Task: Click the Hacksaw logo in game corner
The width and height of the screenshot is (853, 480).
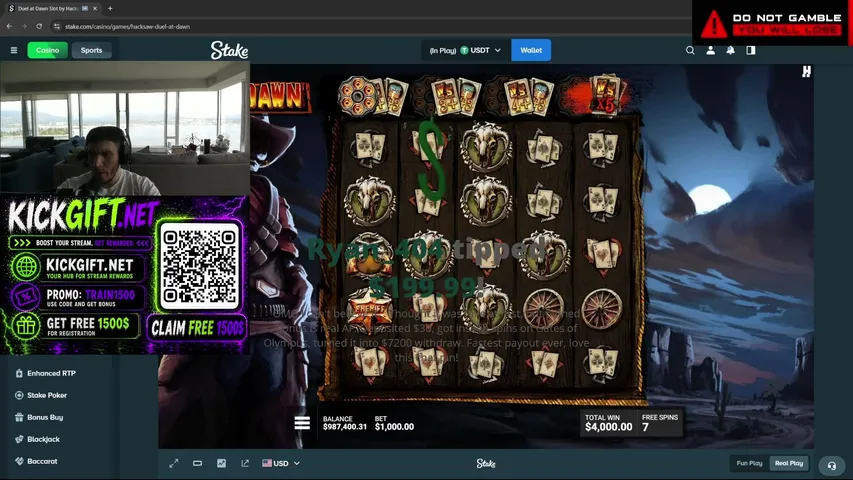Action: (x=806, y=71)
